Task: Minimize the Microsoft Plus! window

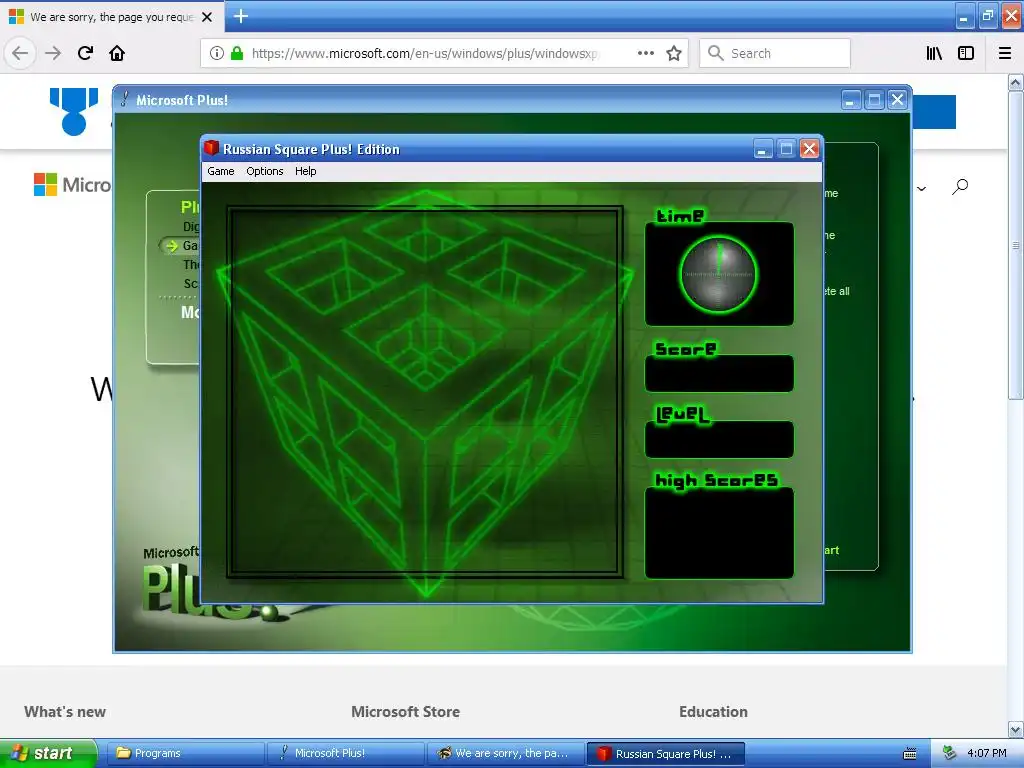Action: click(850, 100)
